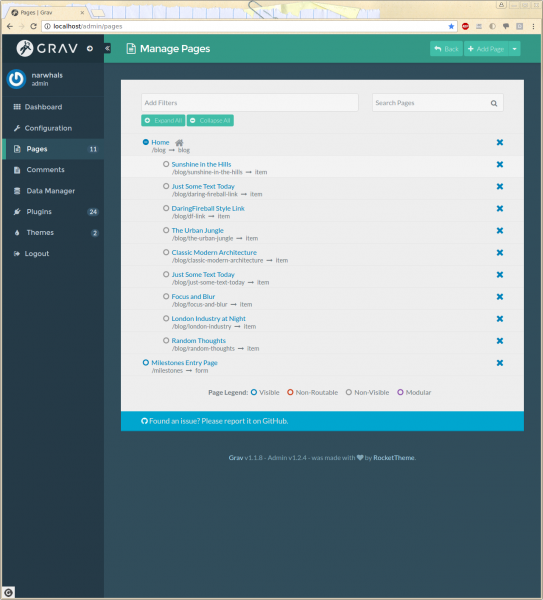Viewport: 543px width, 600px height.
Task: Click the GitHub icon in the blue banner
Action: click(144, 421)
